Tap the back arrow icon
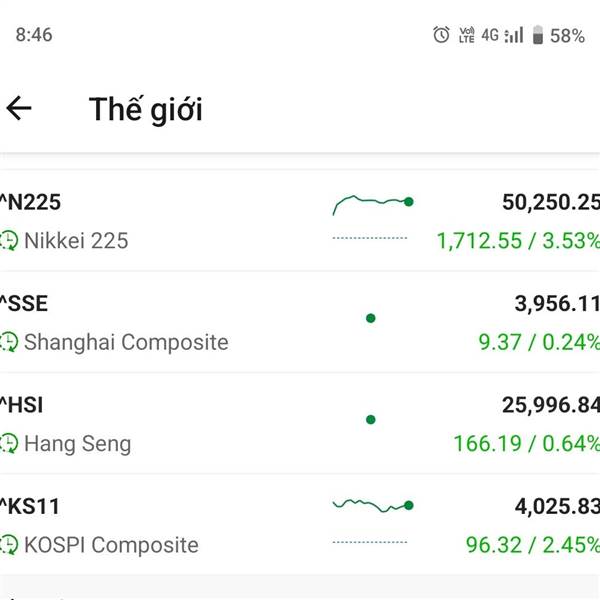 (19, 108)
